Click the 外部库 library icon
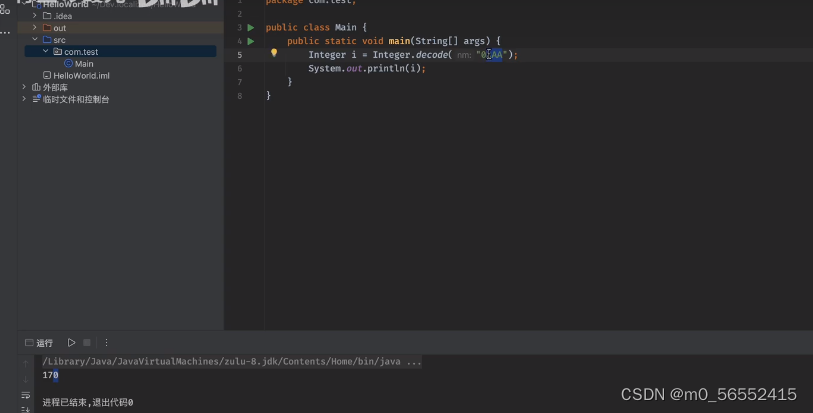The height and width of the screenshot is (413, 813). point(36,87)
